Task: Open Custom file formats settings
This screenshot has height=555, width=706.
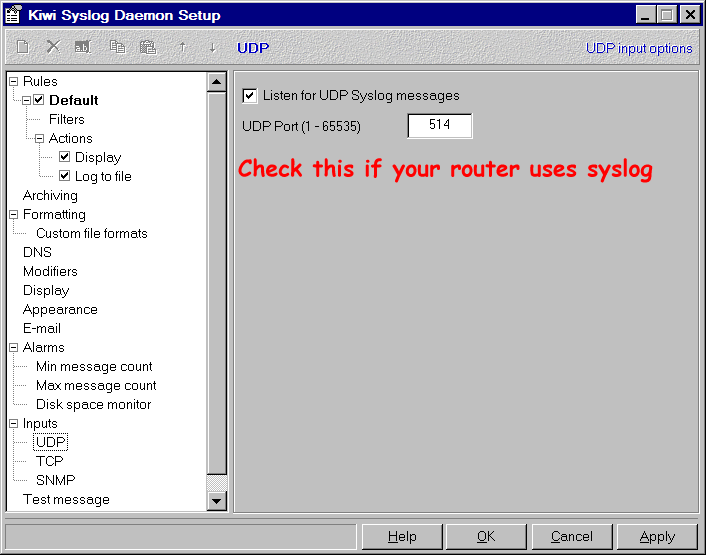Action: click(x=92, y=233)
